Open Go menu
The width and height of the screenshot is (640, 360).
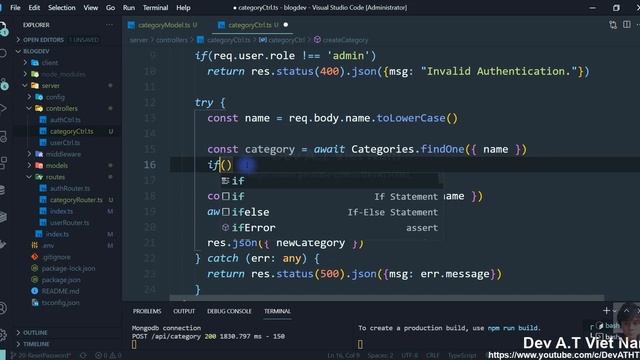(x=110, y=7)
